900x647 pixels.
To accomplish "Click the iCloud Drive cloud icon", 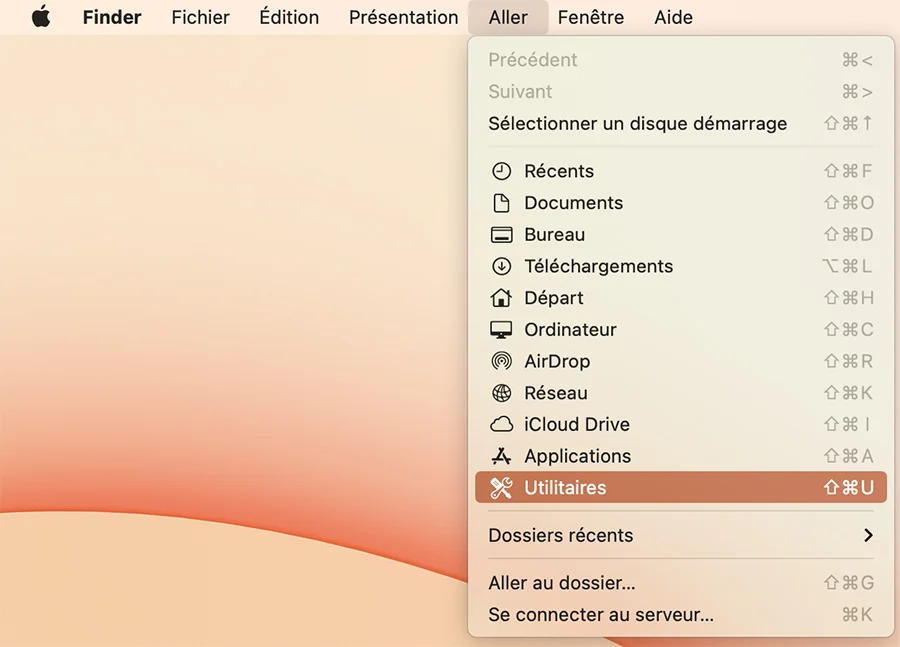I will (x=502, y=424).
